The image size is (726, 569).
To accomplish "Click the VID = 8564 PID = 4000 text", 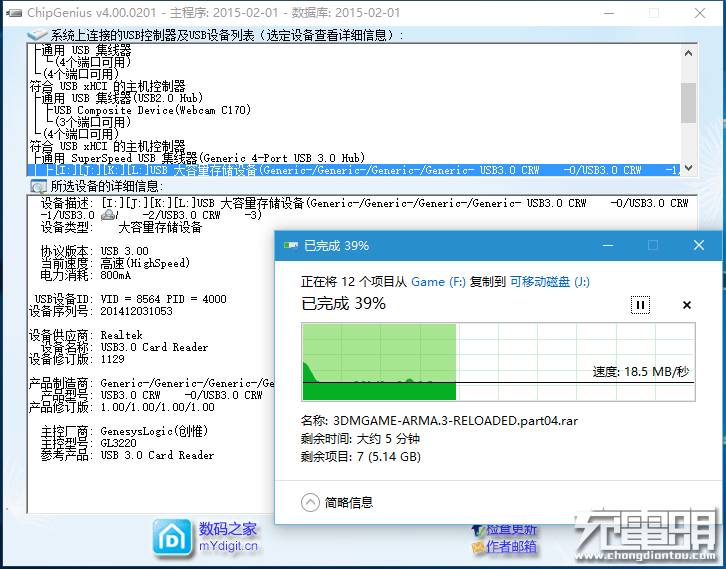I will pyautogui.click(x=163, y=299).
